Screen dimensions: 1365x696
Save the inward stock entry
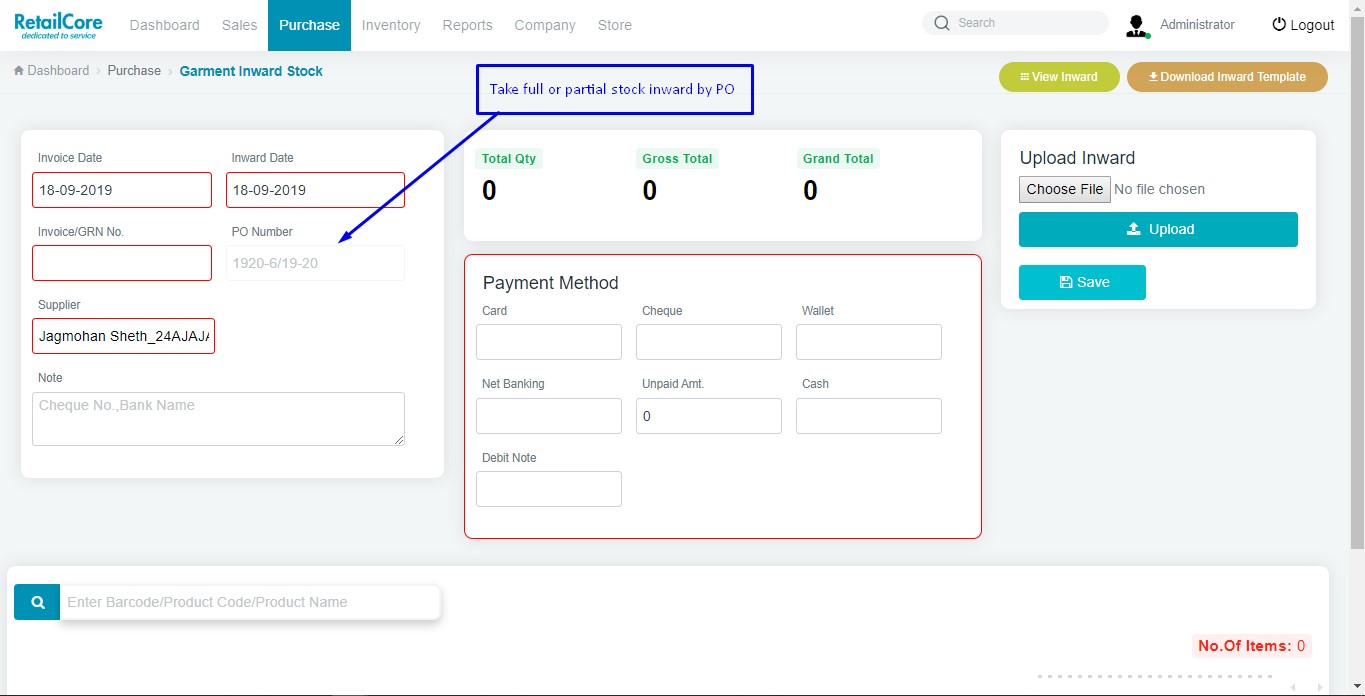(x=1082, y=282)
